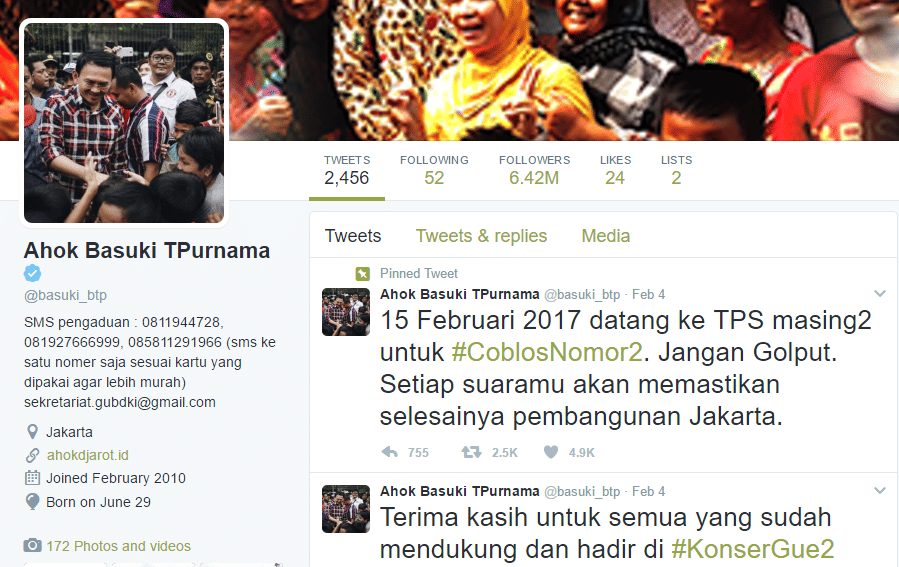Retweet the pinned tweet via retweet icon
Screen dimensions: 899x567
point(471,452)
